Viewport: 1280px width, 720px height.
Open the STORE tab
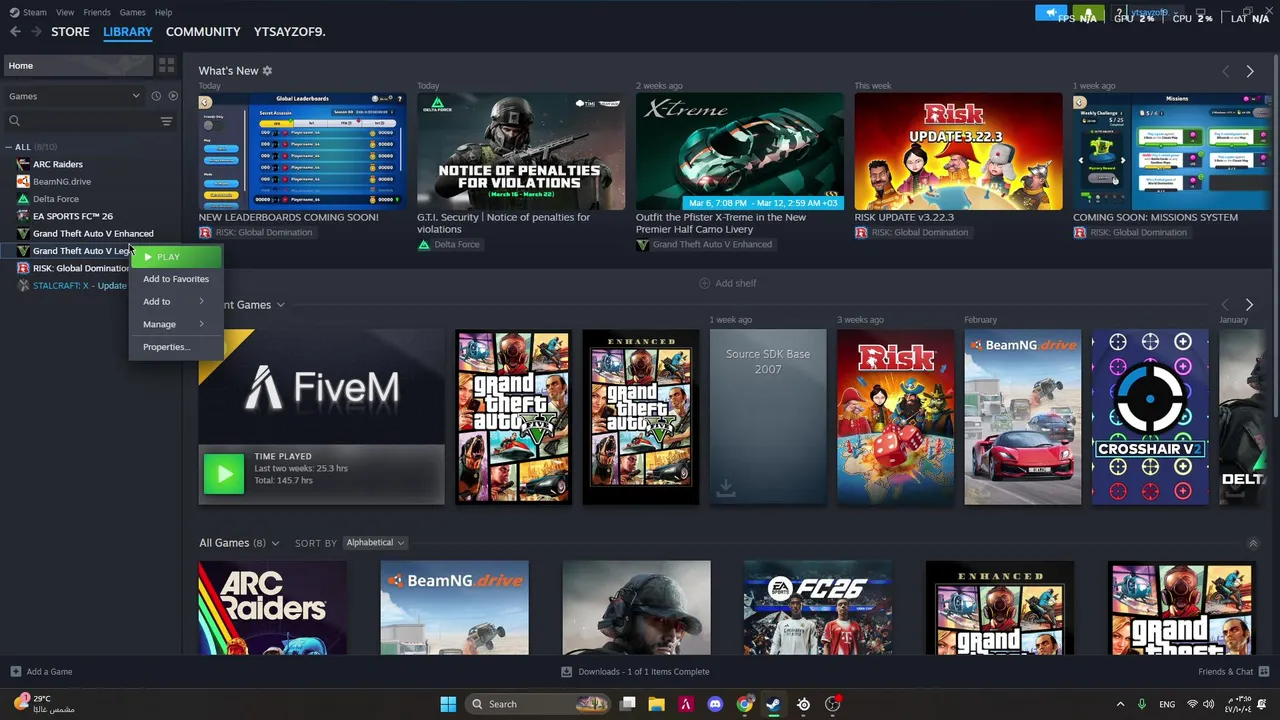click(70, 32)
